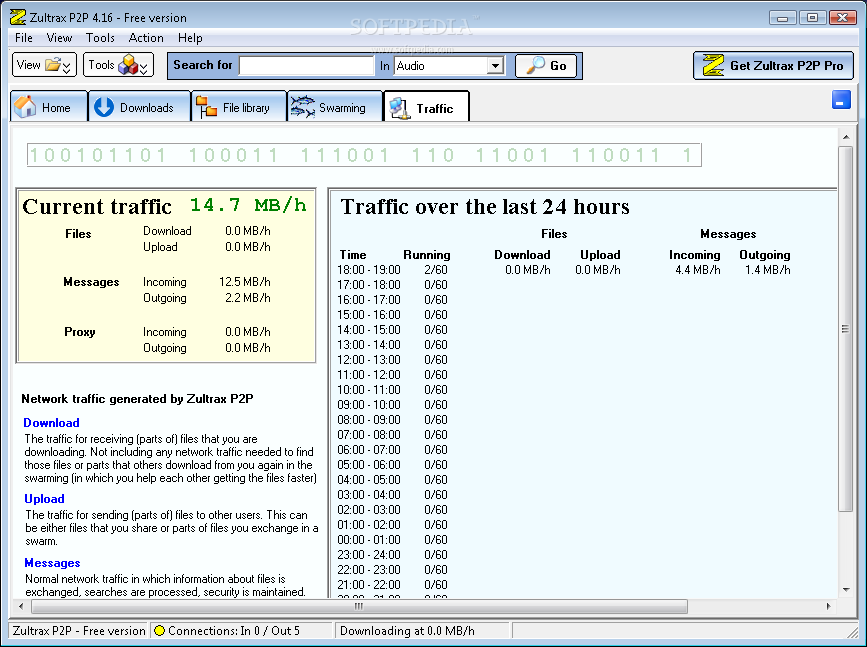The width and height of the screenshot is (867, 647).
Task: Click Downloading at 0.0 MB/h status
Action: tap(407, 630)
